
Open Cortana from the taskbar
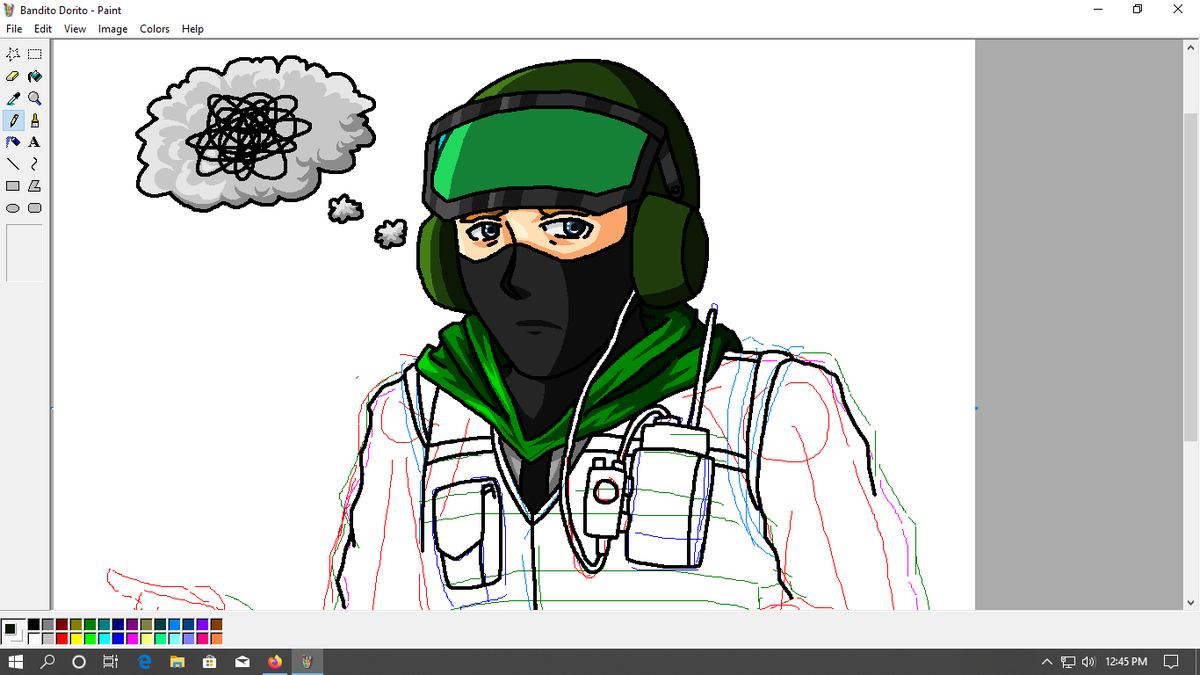pos(79,662)
